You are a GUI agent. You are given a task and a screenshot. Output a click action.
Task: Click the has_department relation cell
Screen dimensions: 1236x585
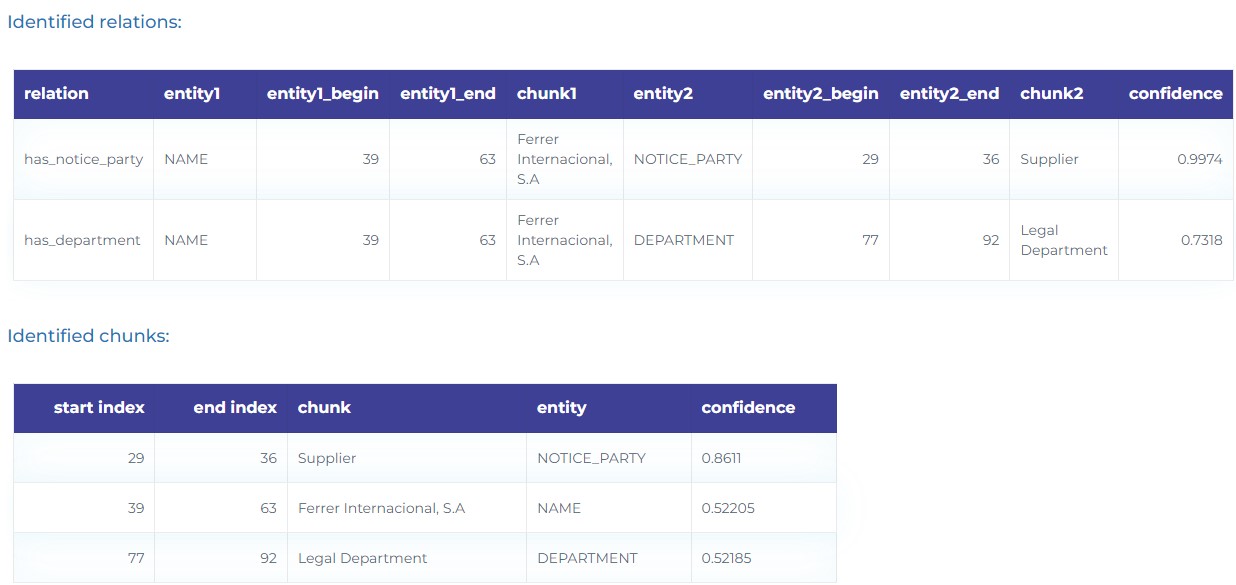tap(82, 240)
